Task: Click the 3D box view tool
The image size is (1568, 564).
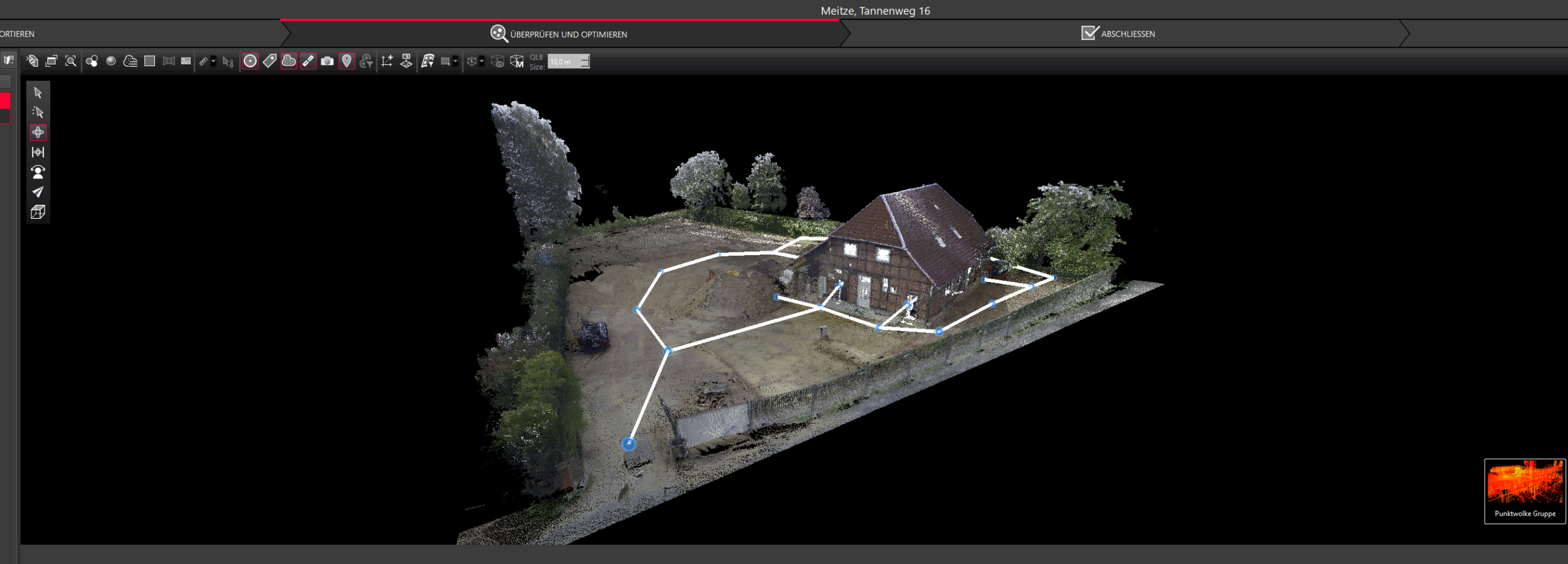Action: (38, 212)
